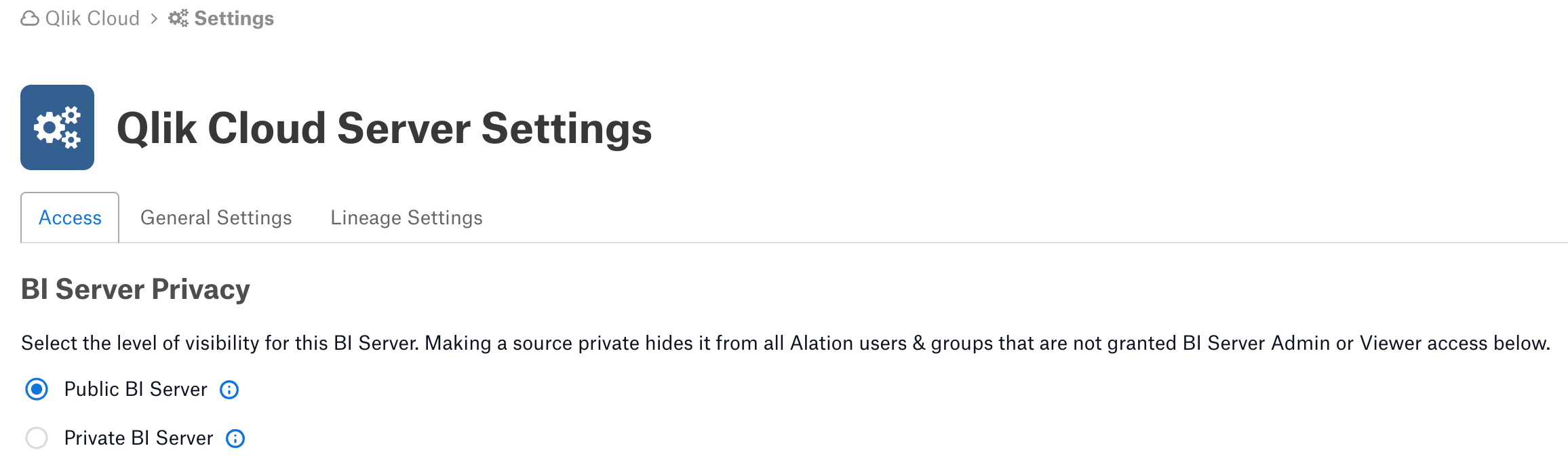Select the Public BI Server radio button
Image resolution: width=1568 pixels, height=465 pixels.
tap(37, 389)
